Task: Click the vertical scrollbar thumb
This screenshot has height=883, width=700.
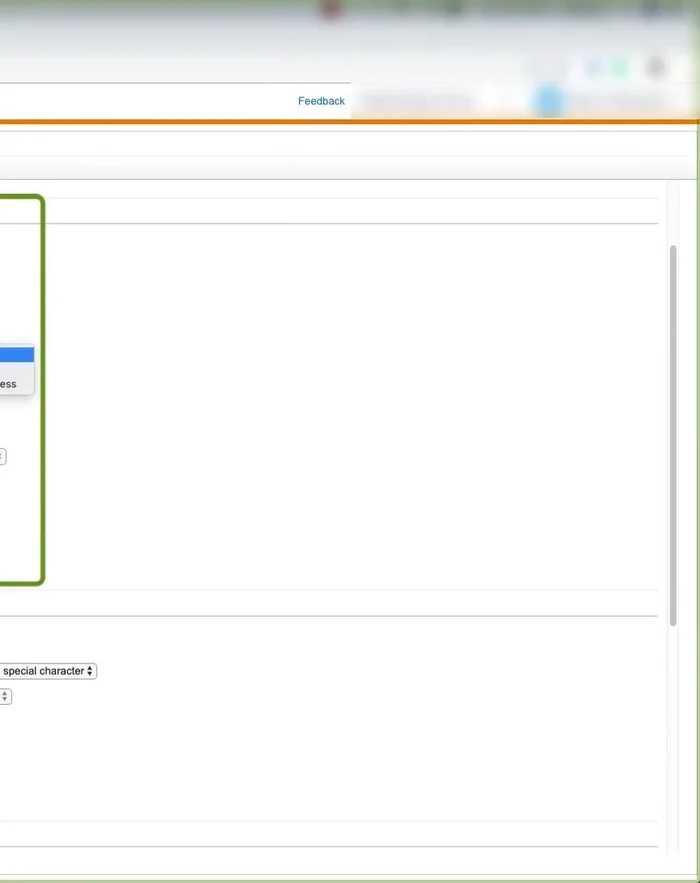Action: [x=673, y=430]
